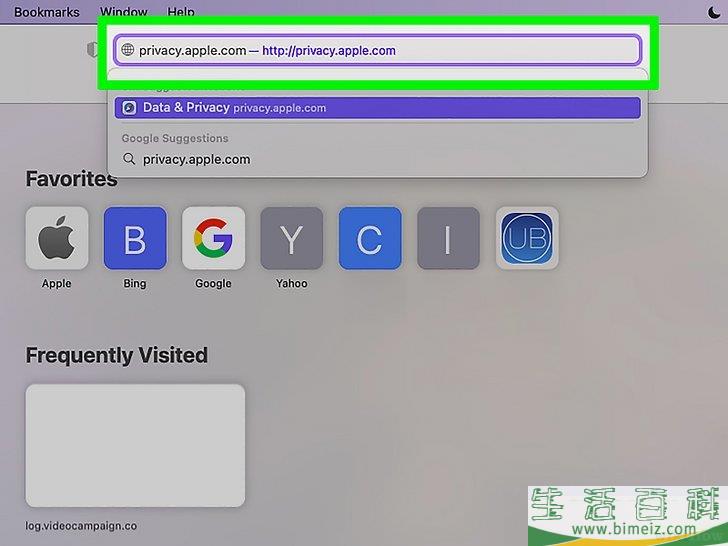The image size is (728, 546).
Task: Open the Apple favorite tile
Action: coord(57,238)
